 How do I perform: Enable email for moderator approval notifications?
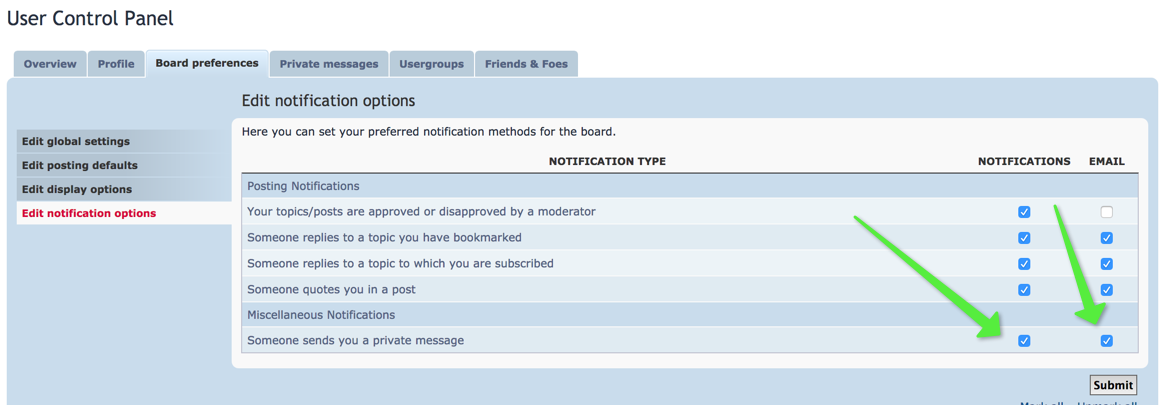(1106, 212)
